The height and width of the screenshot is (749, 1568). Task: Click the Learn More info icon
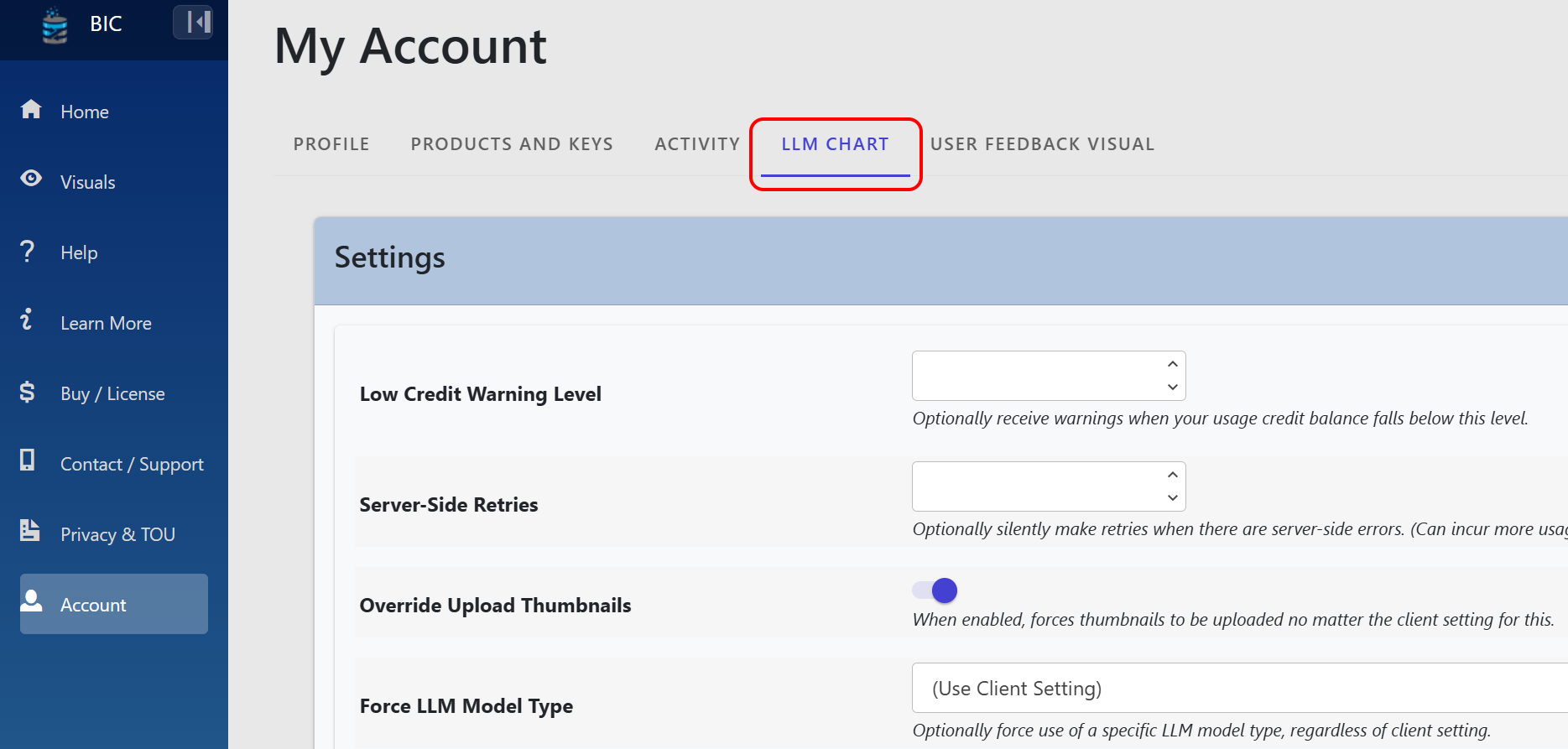27,319
